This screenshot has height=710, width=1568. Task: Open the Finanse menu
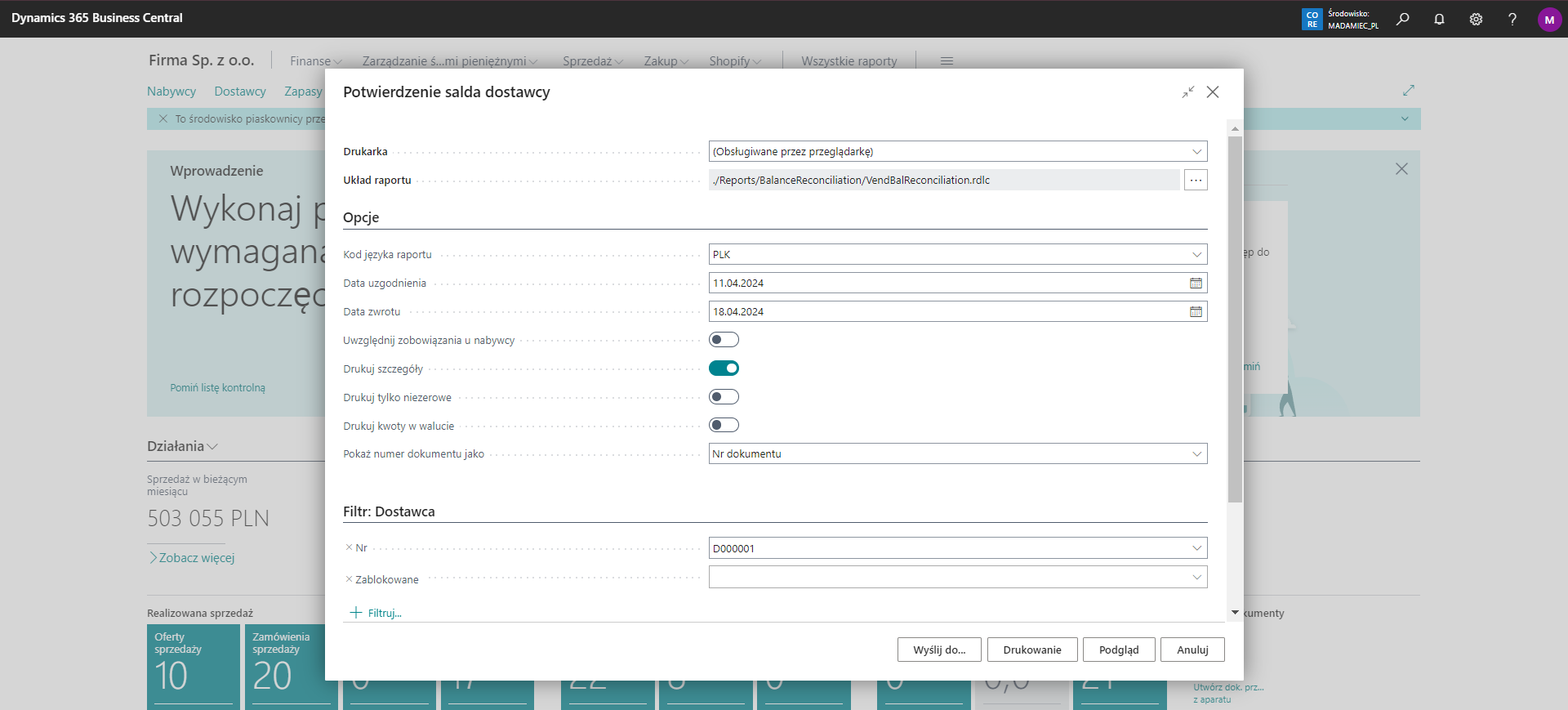coord(315,61)
